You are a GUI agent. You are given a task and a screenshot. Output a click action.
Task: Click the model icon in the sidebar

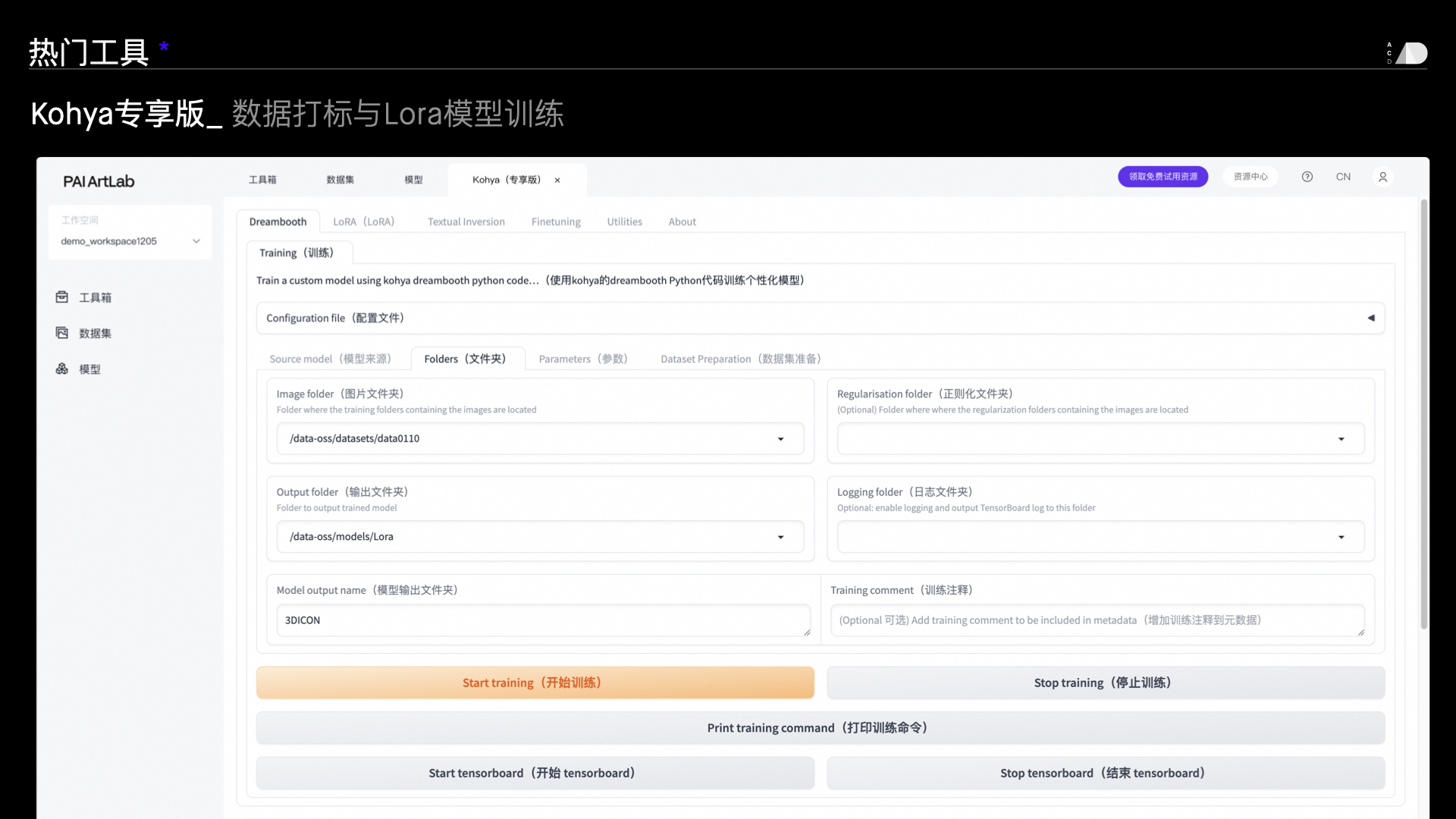[x=62, y=369]
